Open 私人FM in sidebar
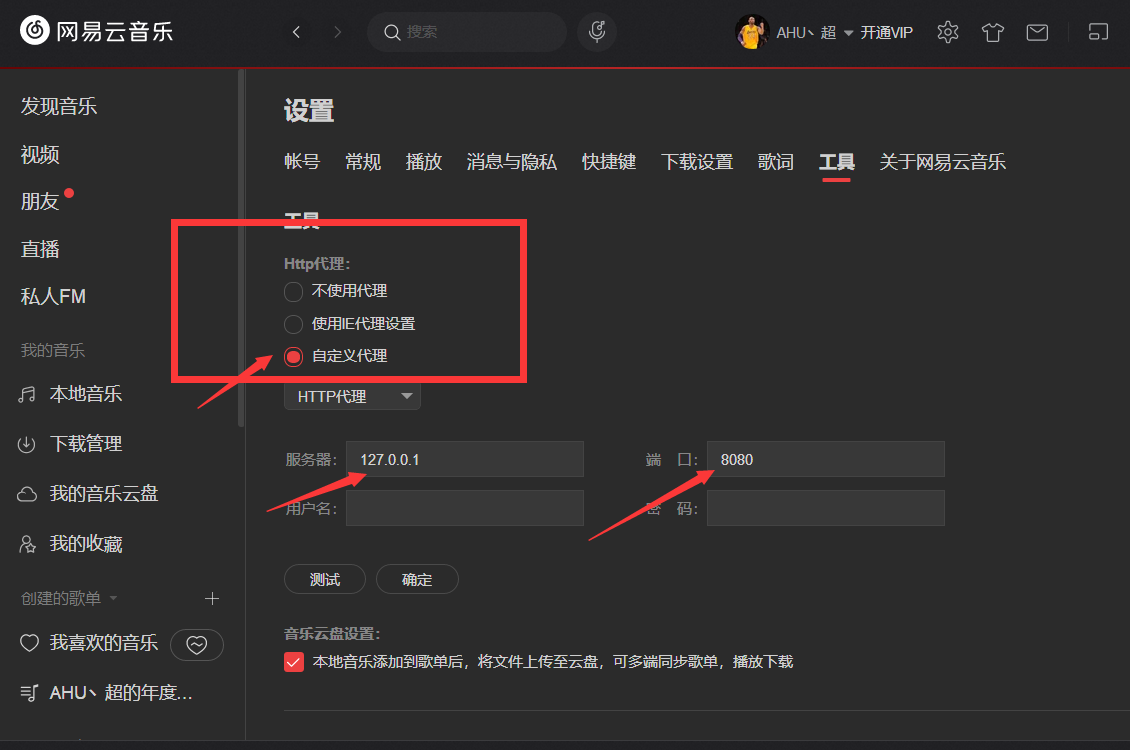 53,297
